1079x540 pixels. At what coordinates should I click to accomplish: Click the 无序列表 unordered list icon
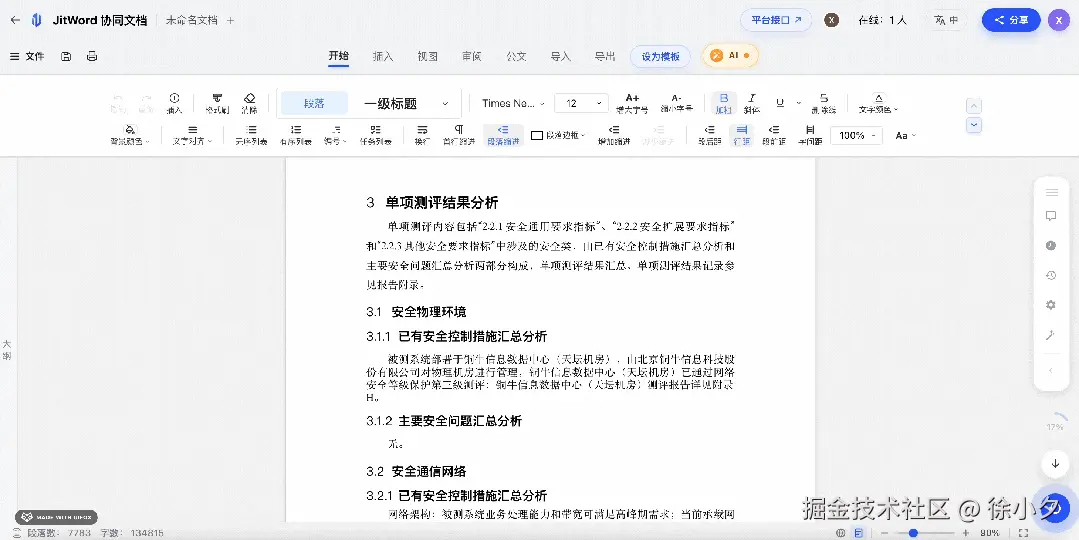point(251,135)
